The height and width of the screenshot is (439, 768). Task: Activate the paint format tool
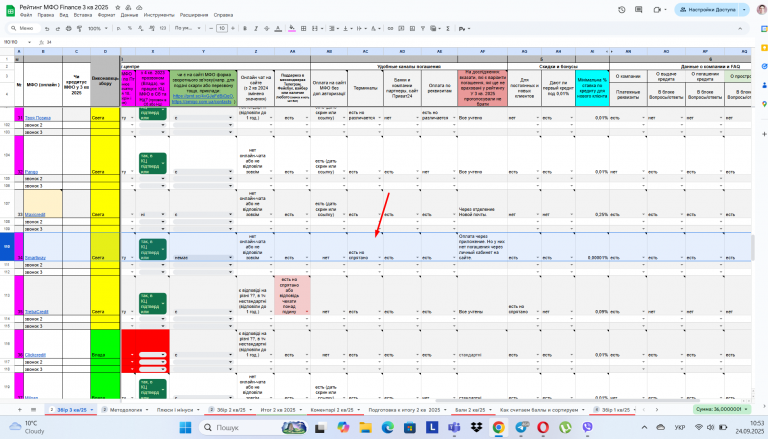[x=79, y=28]
